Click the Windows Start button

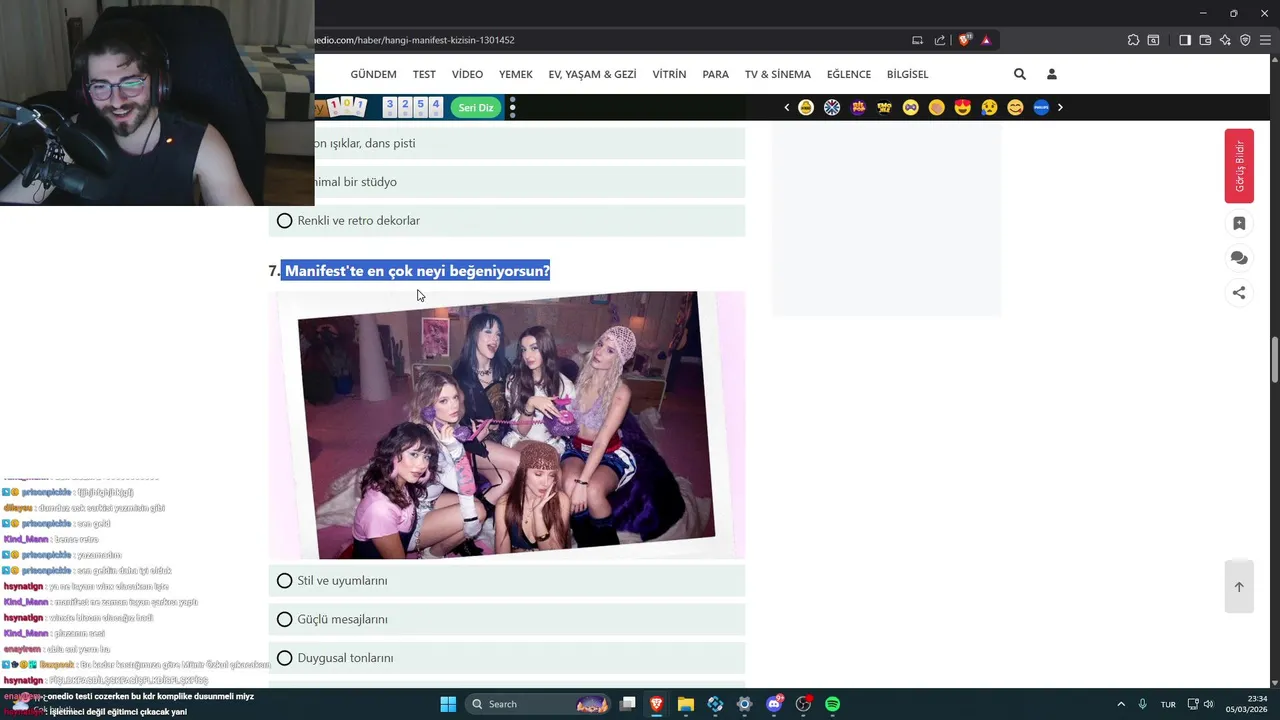pyautogui.click(x=448, y=704)
